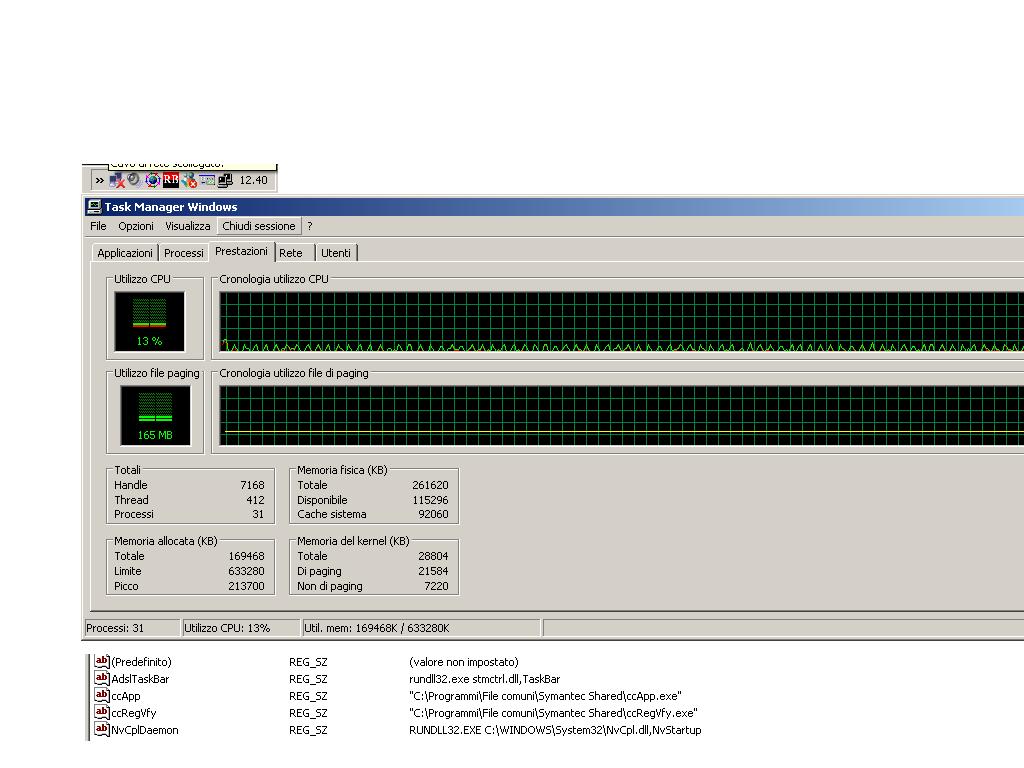This screenshot has width=1024, height=768.
Task: Open the MSN Messenger tray icon
Action: pyautogui.click(x=189, y=180)
